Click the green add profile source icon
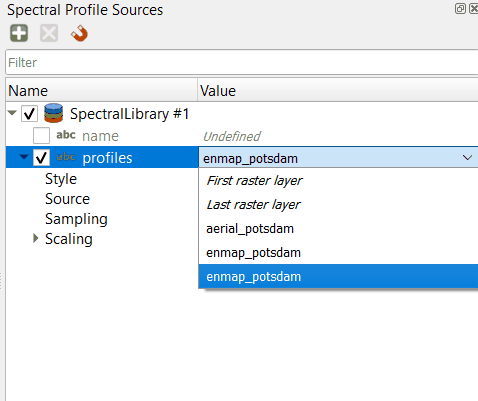 tap(19, 33)
